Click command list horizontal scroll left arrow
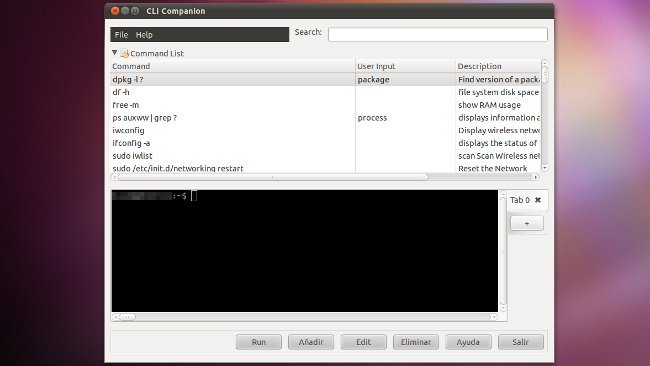 114,177
